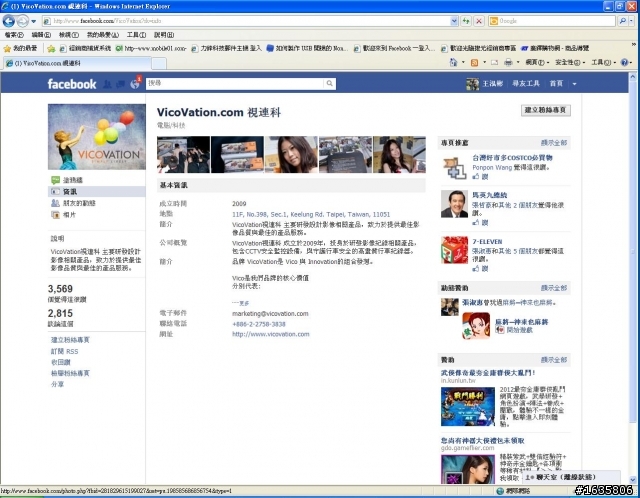Click the blank New Tab button

point(159,63)
